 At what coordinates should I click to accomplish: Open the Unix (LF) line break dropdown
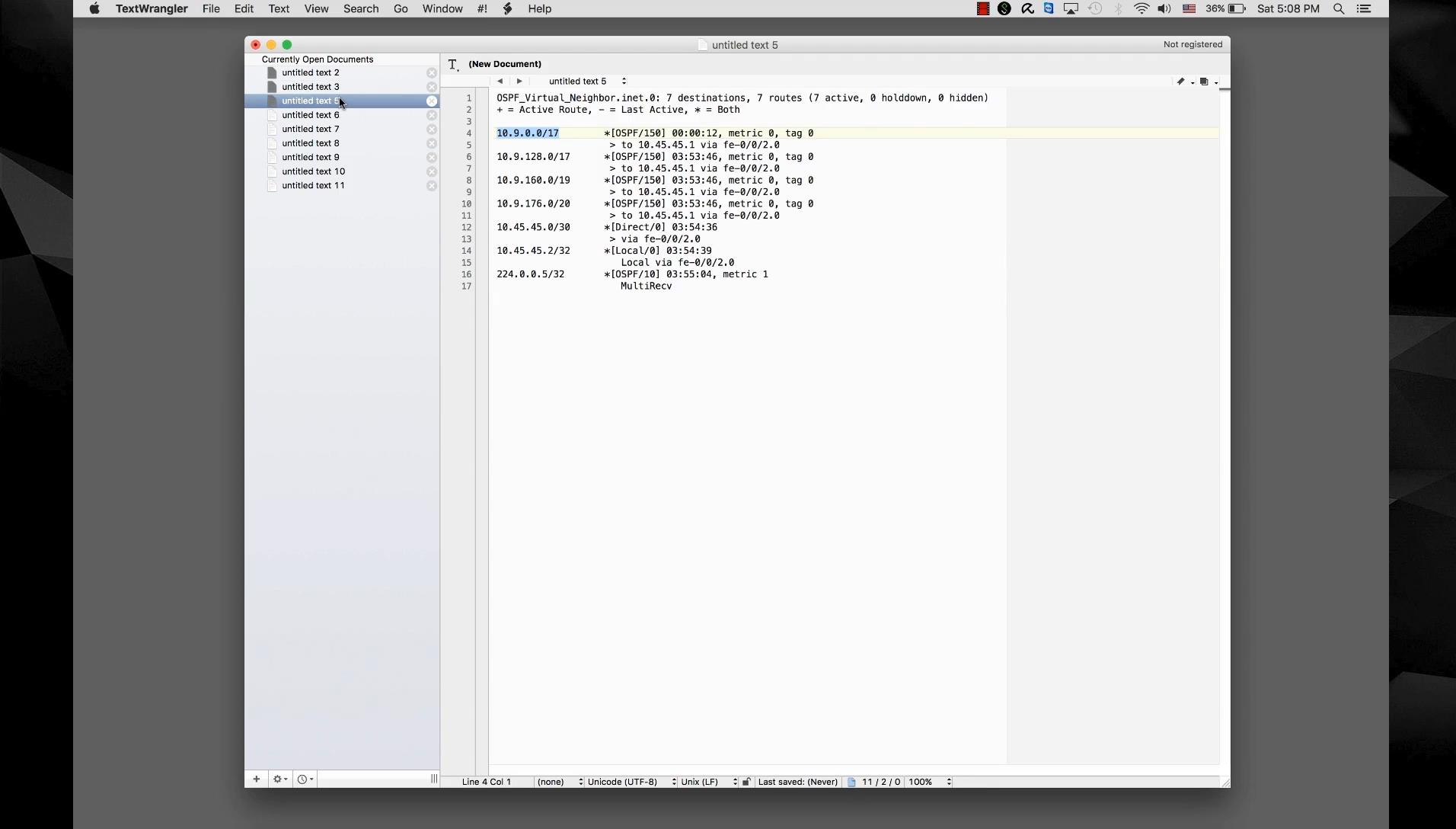point(709,782)
